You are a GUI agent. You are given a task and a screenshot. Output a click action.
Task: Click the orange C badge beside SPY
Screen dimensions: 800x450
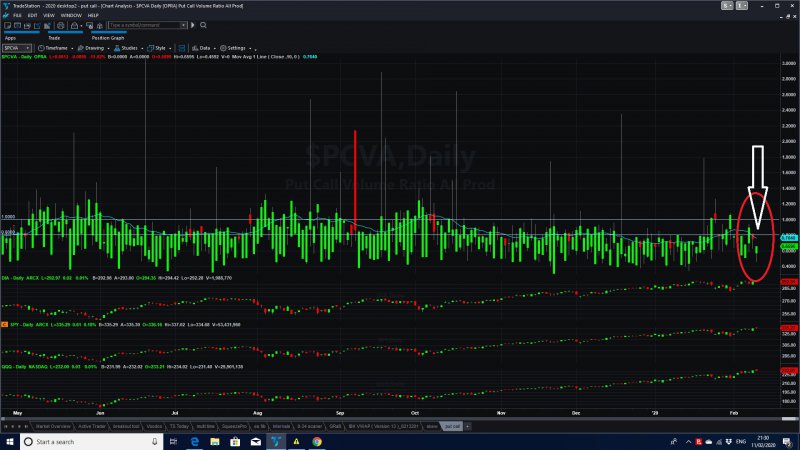coord(4,324)
